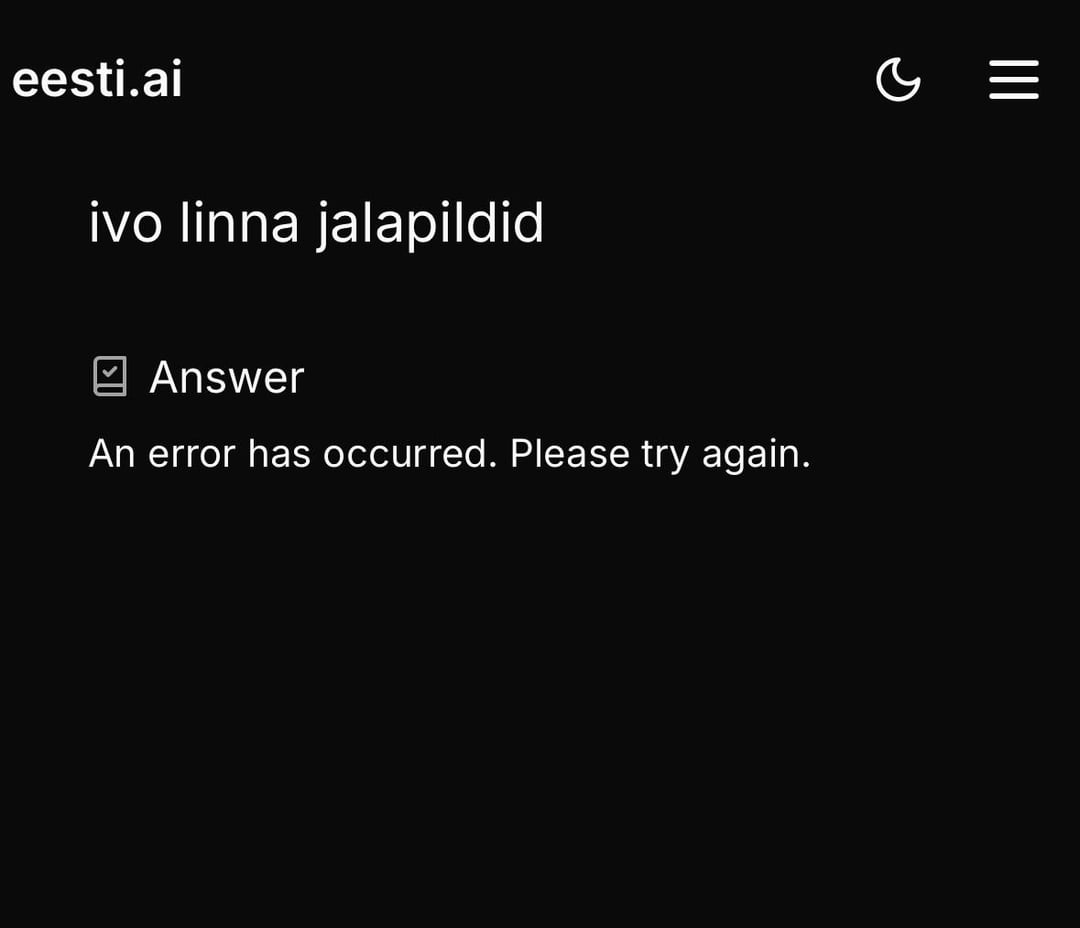Viewport: 1080px width, 928px height.
Task: Click the "Please try again." text
Action: [660, 454]
